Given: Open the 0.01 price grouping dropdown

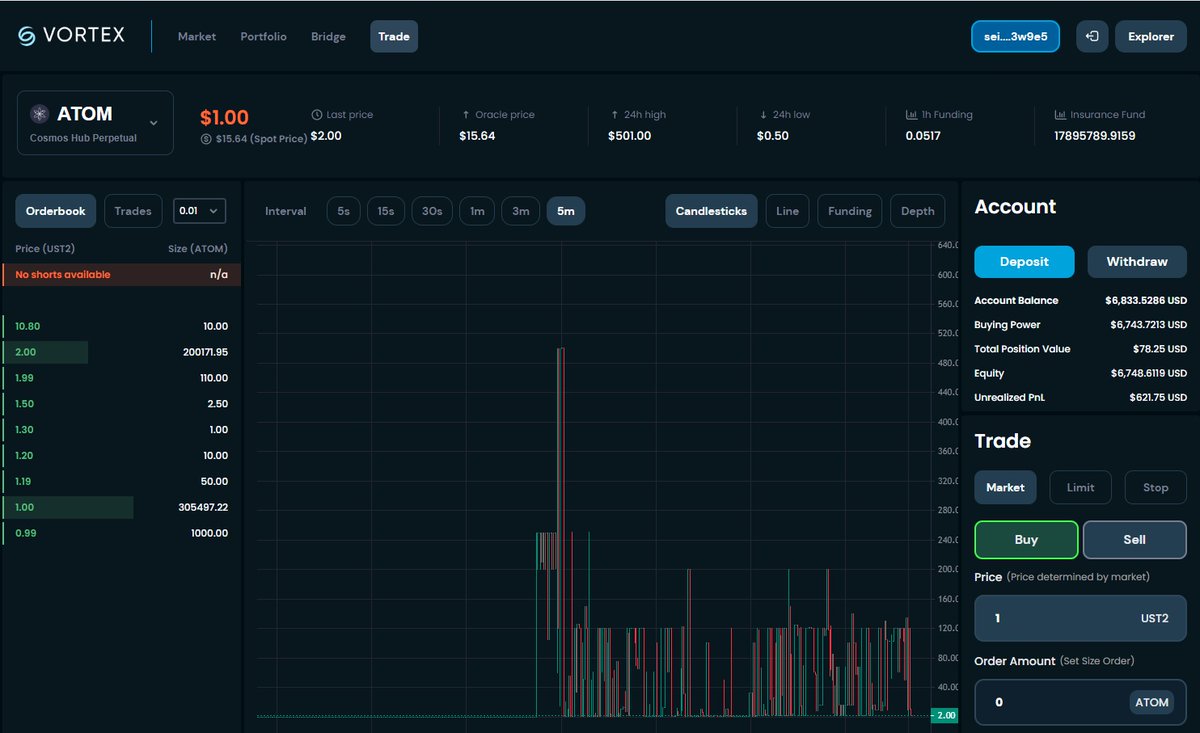Looking at the screenshot, I should click(x=199, y=211).
